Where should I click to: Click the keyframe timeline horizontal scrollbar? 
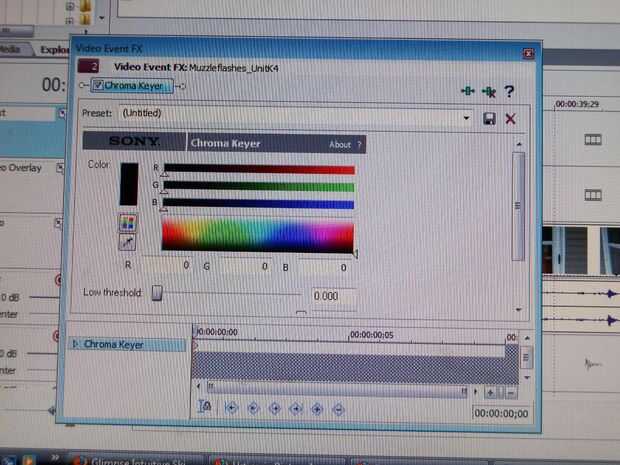[x=337, y=389]
